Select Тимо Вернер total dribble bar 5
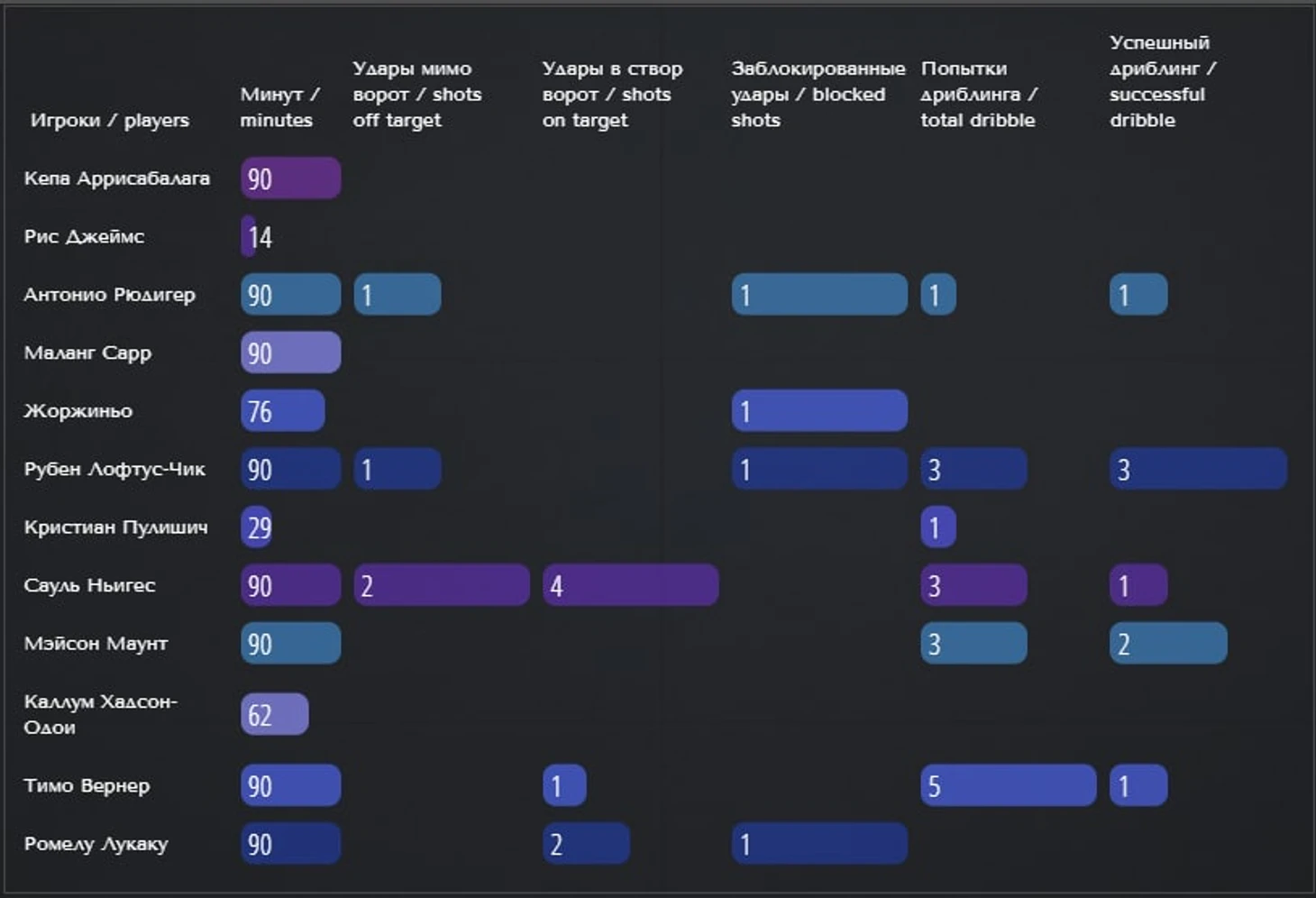The image size is (1316, 898). point(1009,785)
